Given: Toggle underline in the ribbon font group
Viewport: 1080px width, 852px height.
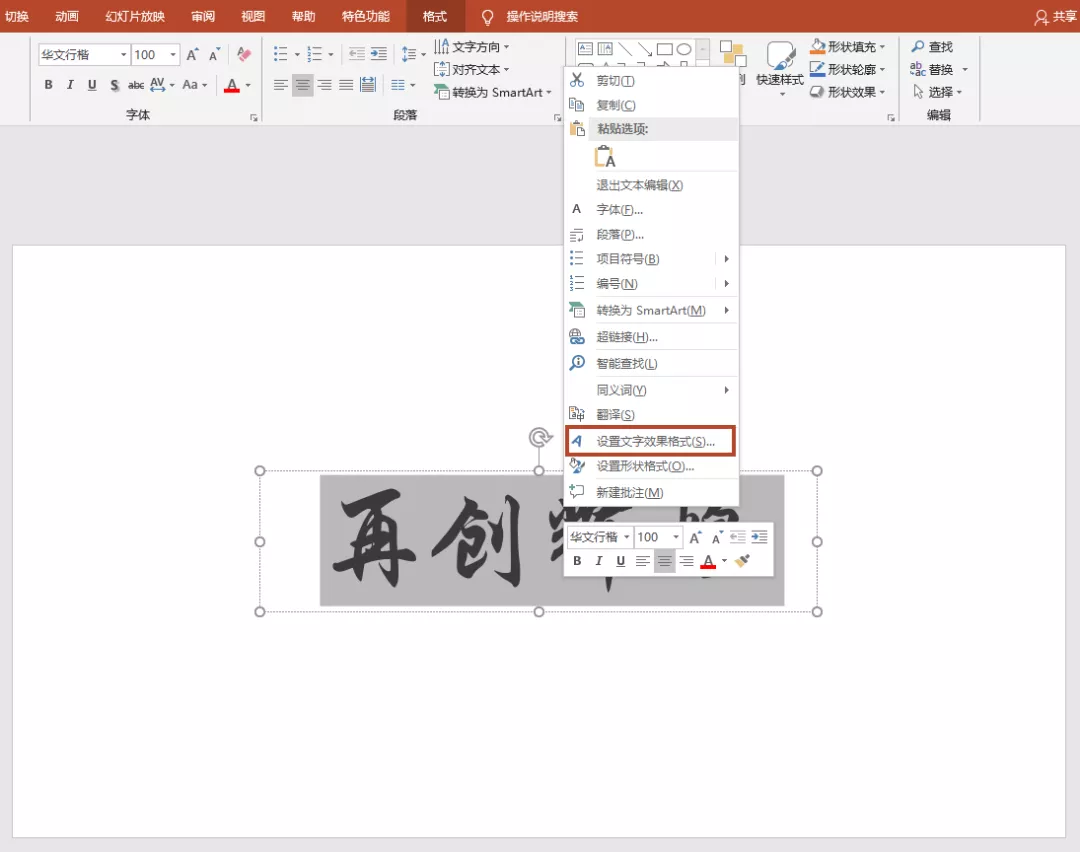Looking at the screenshot, I should coord(92,85).
